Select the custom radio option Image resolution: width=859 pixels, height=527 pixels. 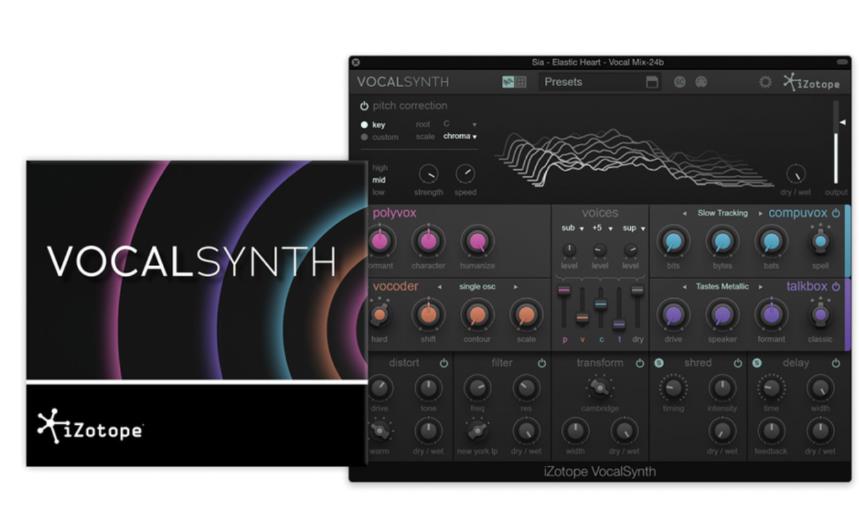[x=364, y=137]
